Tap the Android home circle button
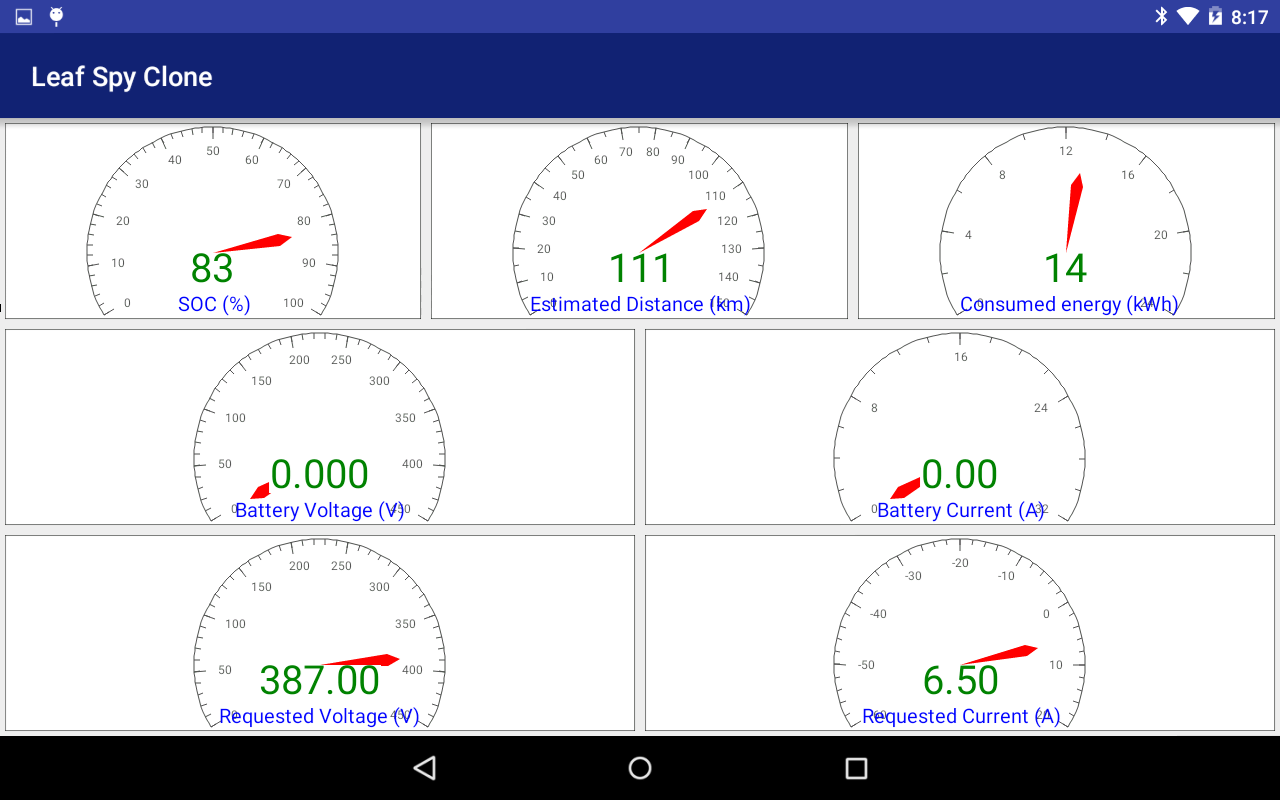Image resolution: width=1280 pixels, height=800 pixels. [x=640, y=768]
